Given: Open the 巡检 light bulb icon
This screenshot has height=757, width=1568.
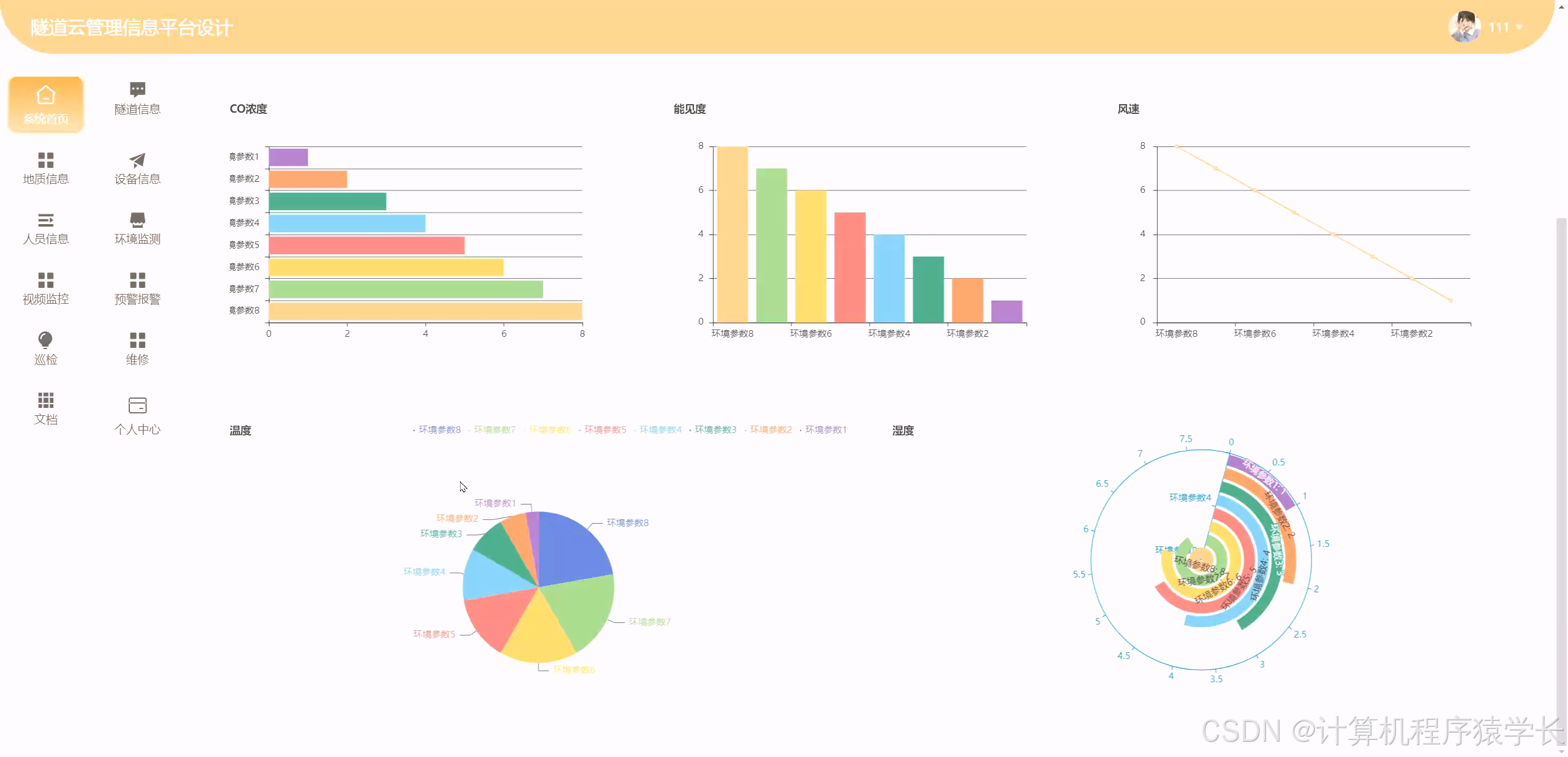Looking at the screenshot, I should 46,340.
